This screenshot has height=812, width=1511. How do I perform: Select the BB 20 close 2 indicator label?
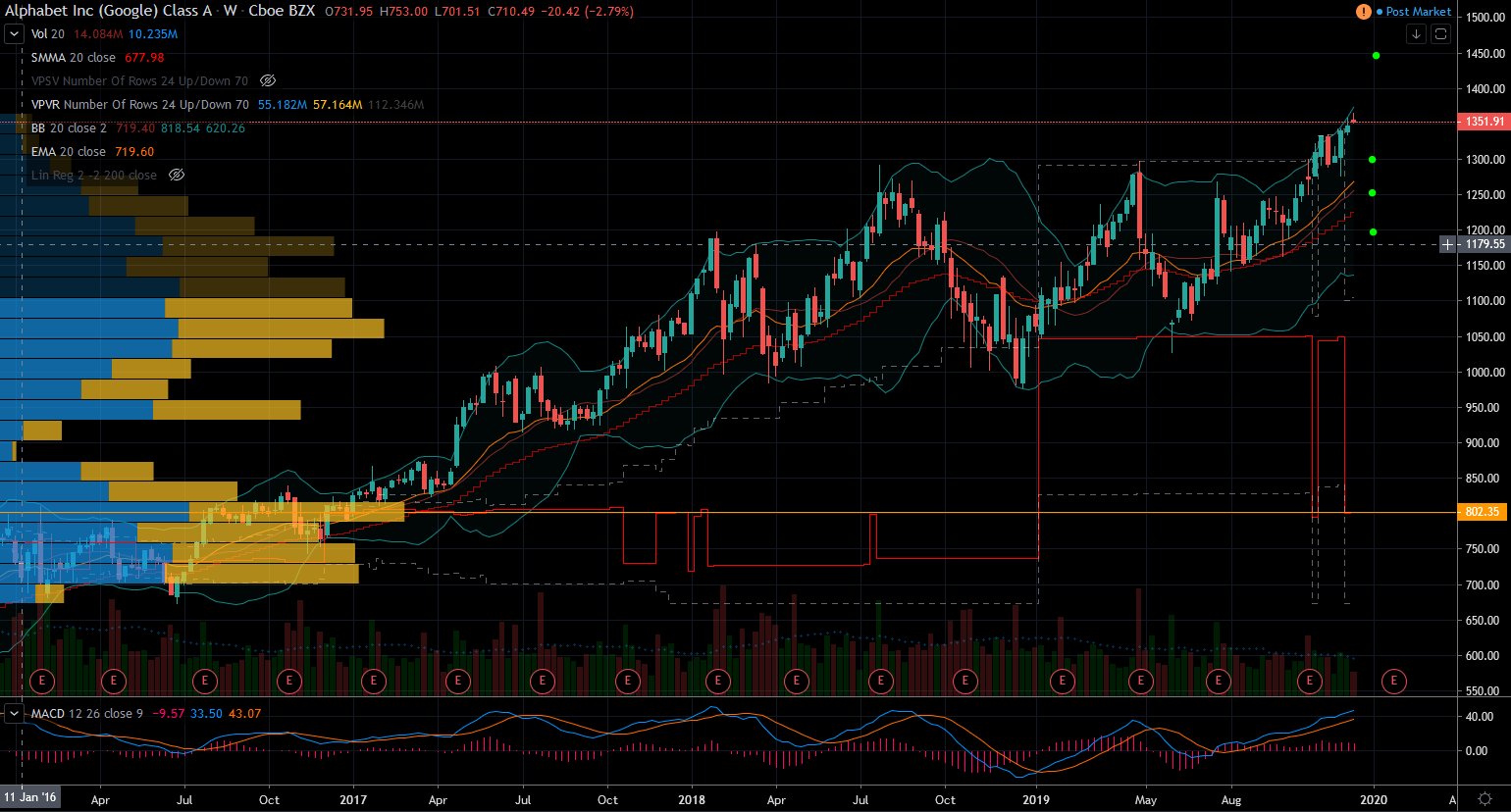point(69,128)
